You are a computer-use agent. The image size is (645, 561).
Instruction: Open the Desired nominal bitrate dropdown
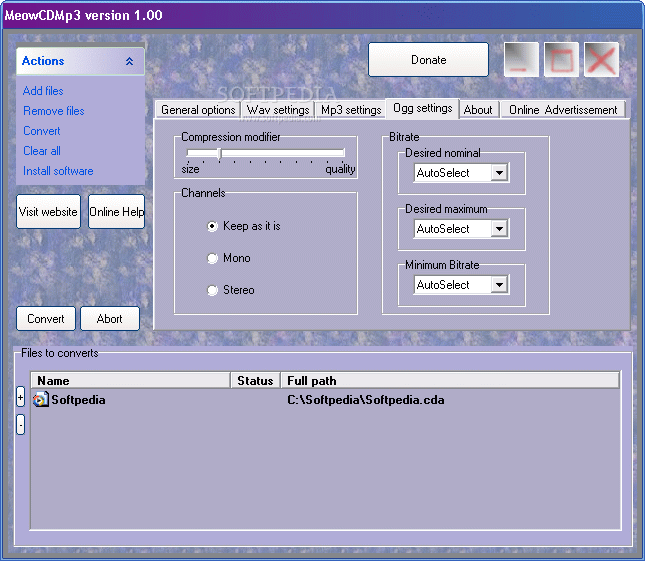click(x=499, y=173)
